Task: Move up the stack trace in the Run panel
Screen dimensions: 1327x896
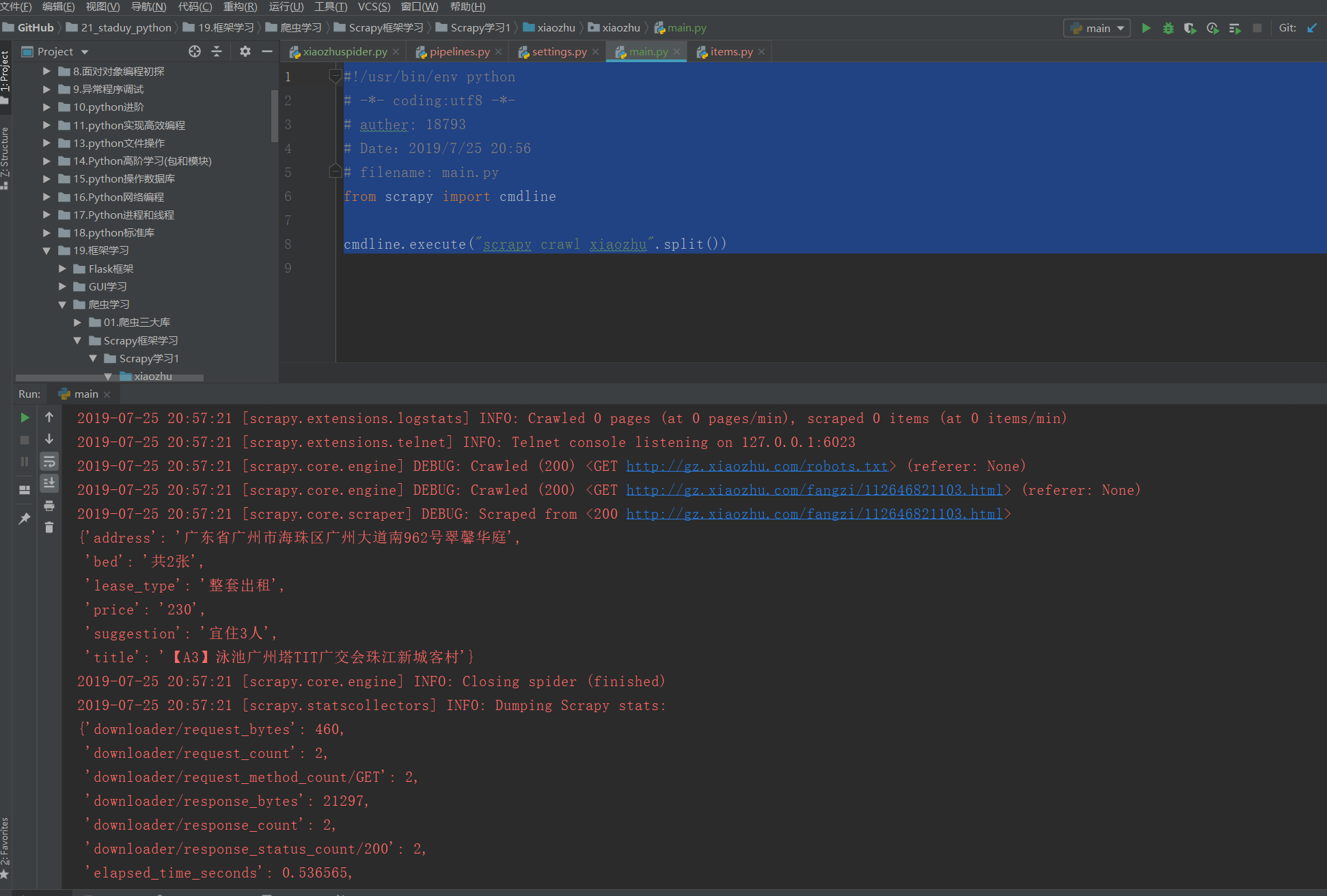Action: [49, 417]
